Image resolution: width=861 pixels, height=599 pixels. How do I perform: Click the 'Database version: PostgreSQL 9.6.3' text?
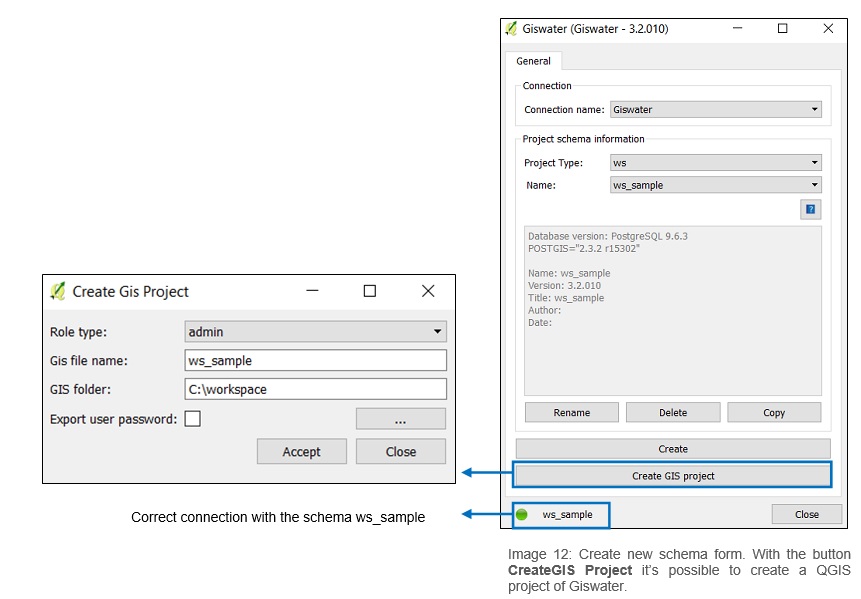pos(608,236)
